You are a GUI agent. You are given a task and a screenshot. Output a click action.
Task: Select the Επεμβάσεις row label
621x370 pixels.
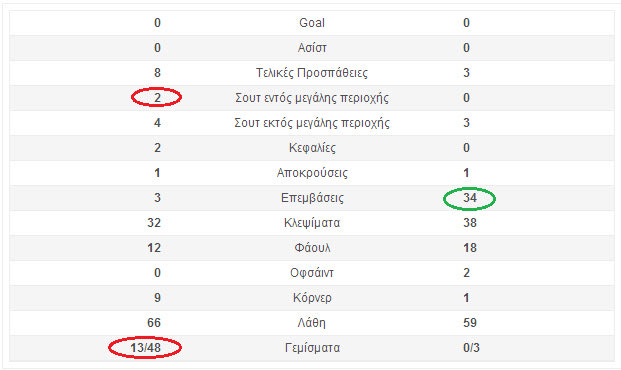pyautogui.click(x=312, y=198)
